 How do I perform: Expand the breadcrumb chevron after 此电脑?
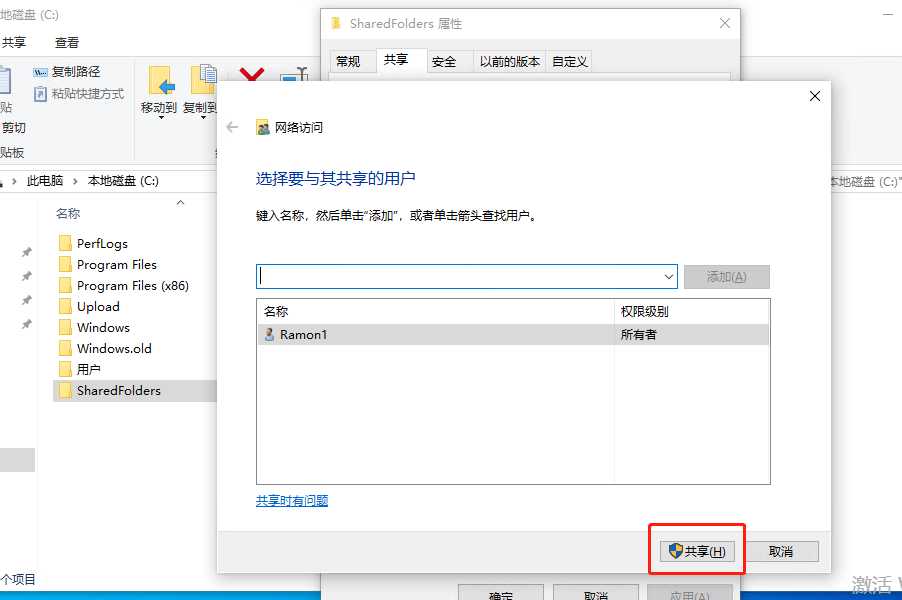click(75, 181)
